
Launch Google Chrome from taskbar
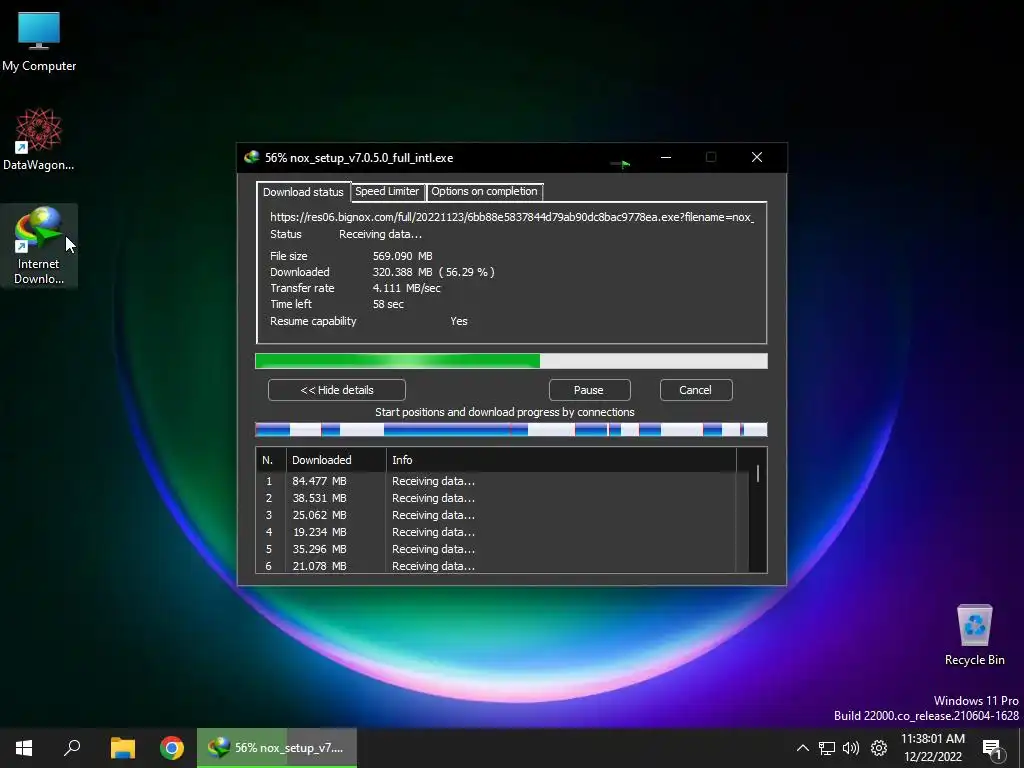pyautogui.click(x=172, y=748)
